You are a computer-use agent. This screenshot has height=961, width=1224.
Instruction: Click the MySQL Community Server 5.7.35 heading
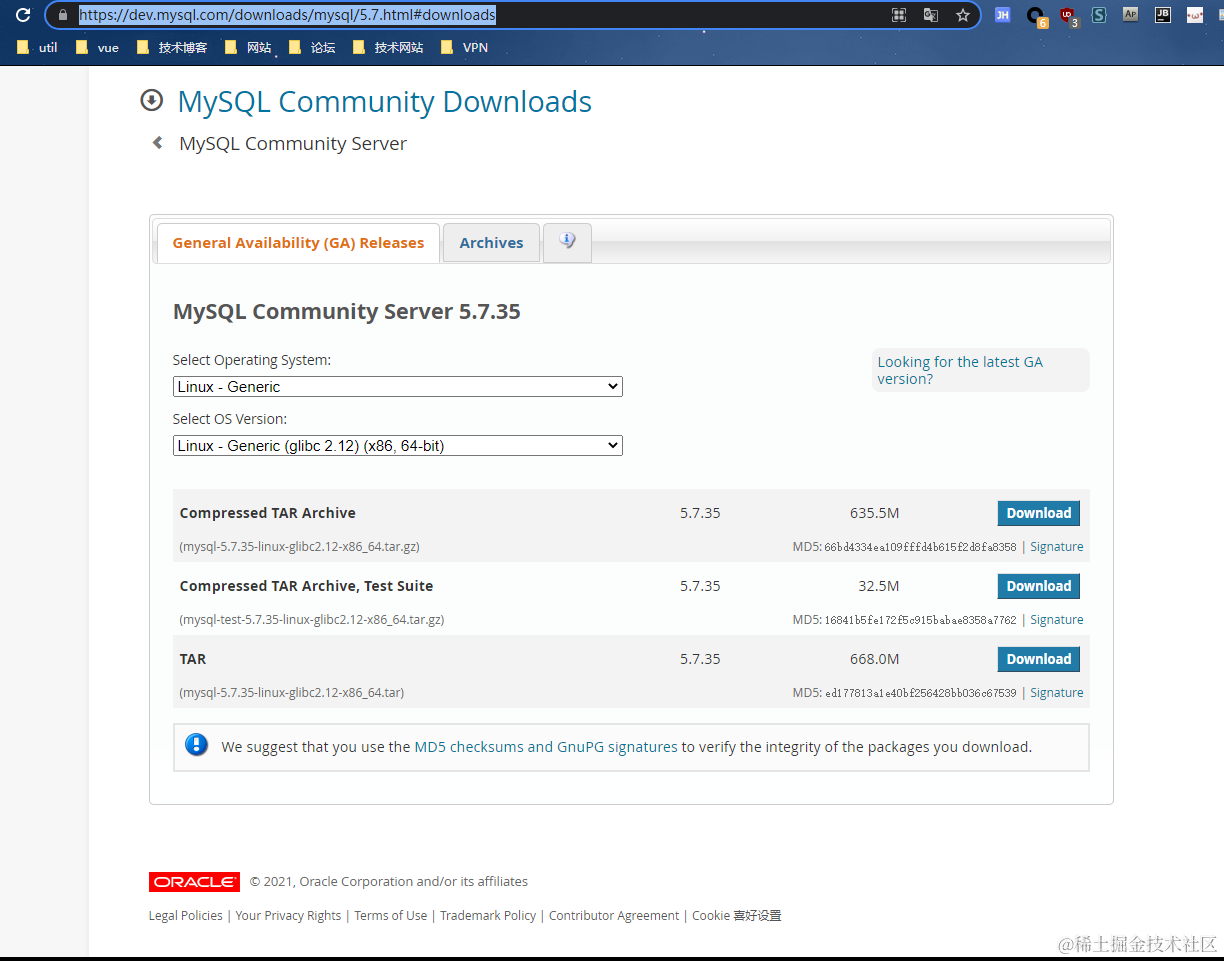click(347, 311)
